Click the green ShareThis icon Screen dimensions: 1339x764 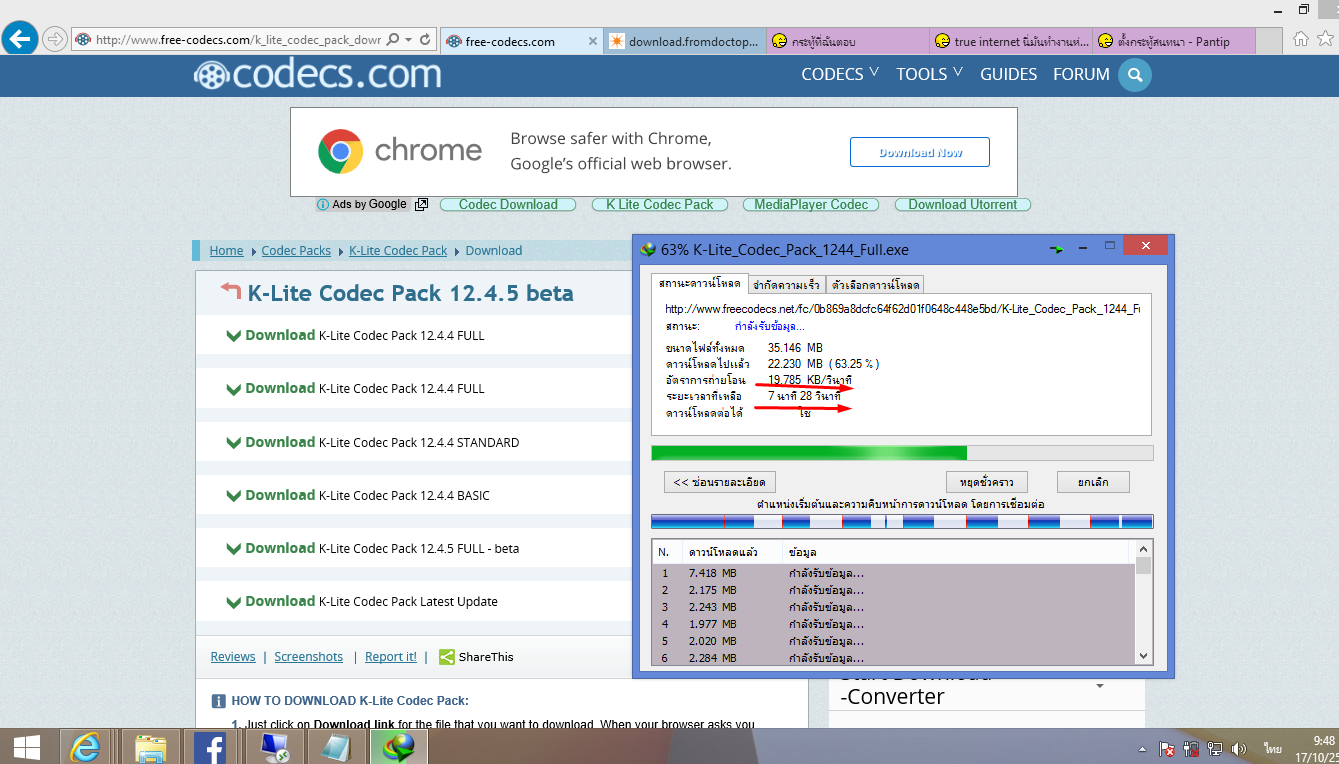coord(447,657)
